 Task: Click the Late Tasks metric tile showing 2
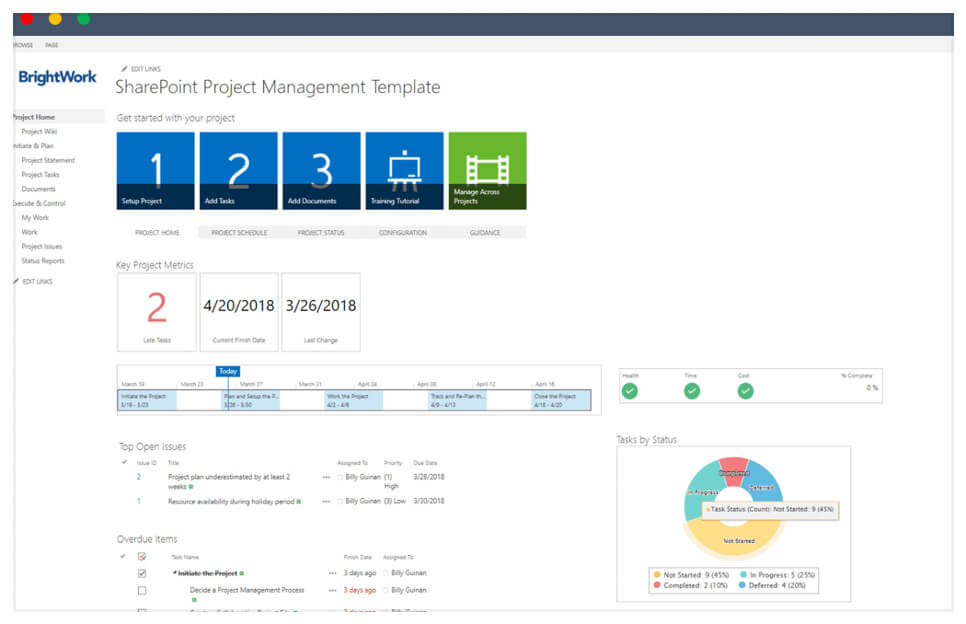point(156,312)
